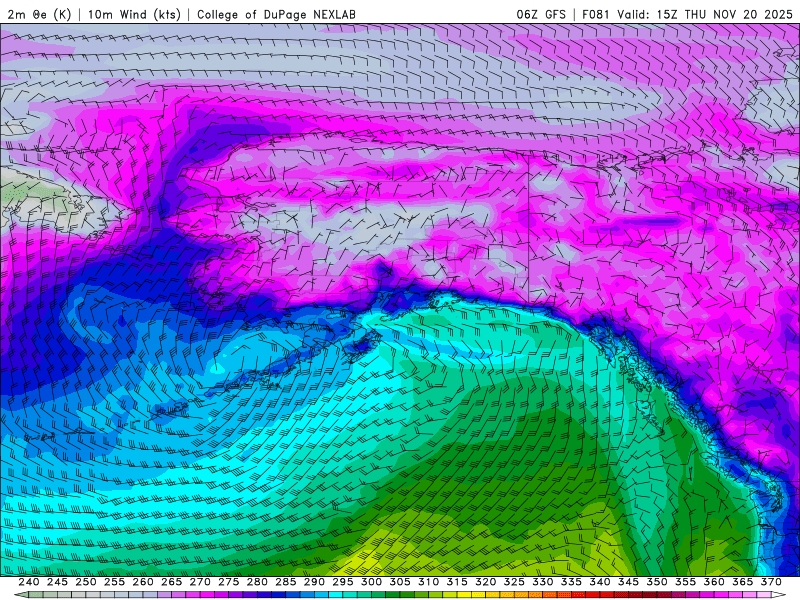Click the 340 value on the color scale
Image resolution: width=800 pixels, height=600 pixels.
[600, 582]
